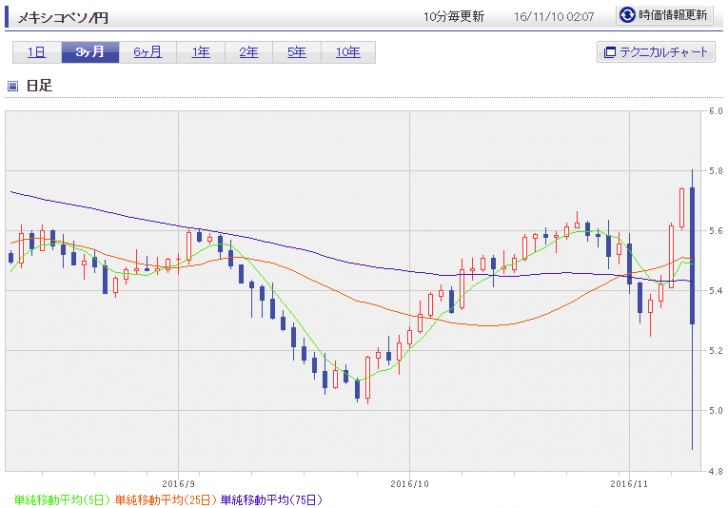Image resolution: width=728 pixels, height=508 pixels.
Task: Select the 3ヶ月 period tab
Action: click(x=90, y=53)
